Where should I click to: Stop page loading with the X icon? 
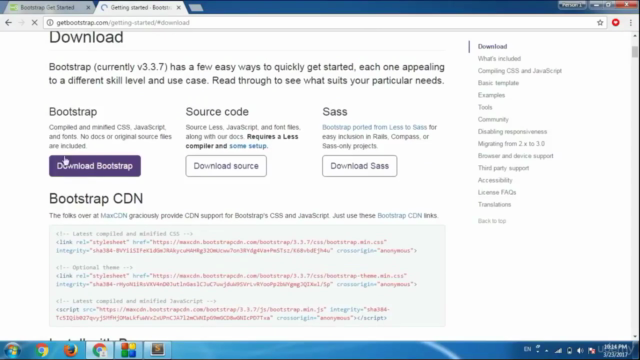coord(34,22)
